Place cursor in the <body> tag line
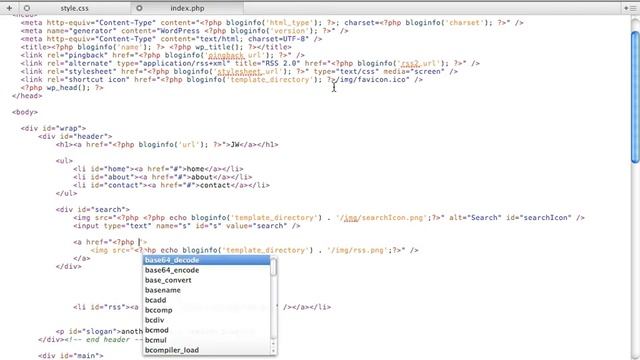Image resolution: width=640 pixels, height=360 pixels. (x=25, y=112)
